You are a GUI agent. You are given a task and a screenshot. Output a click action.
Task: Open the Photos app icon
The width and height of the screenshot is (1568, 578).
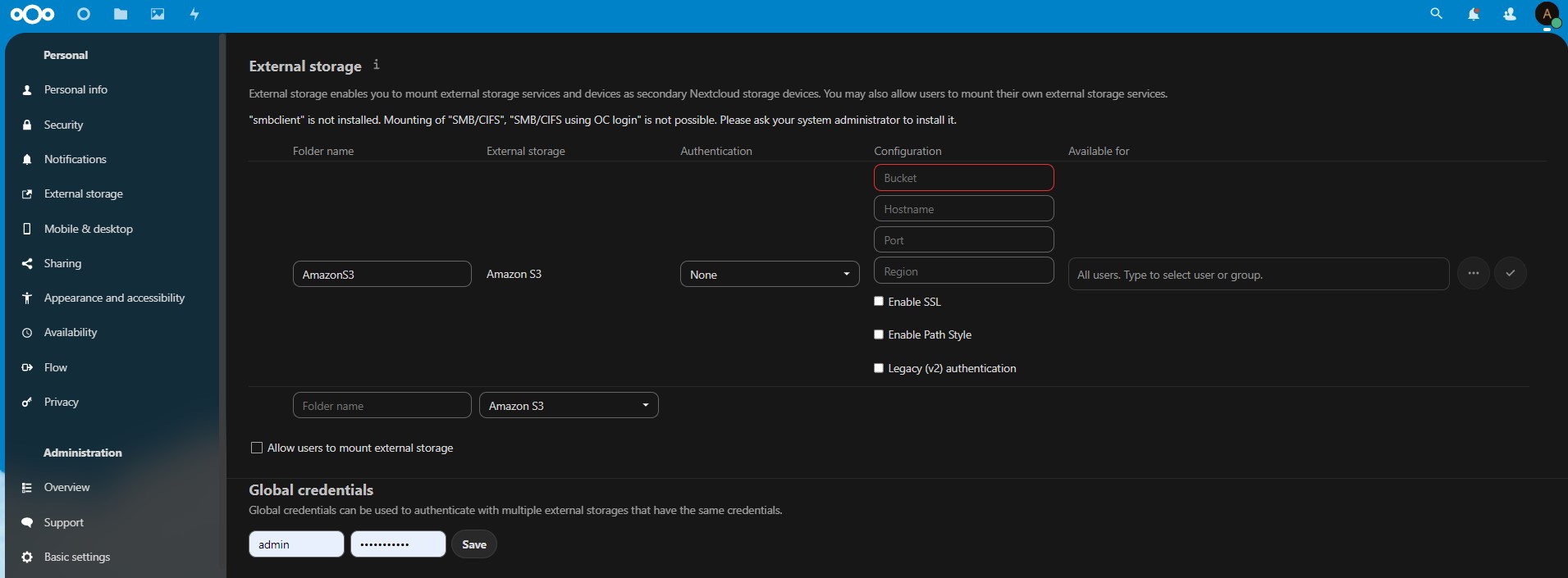[158, 14]
